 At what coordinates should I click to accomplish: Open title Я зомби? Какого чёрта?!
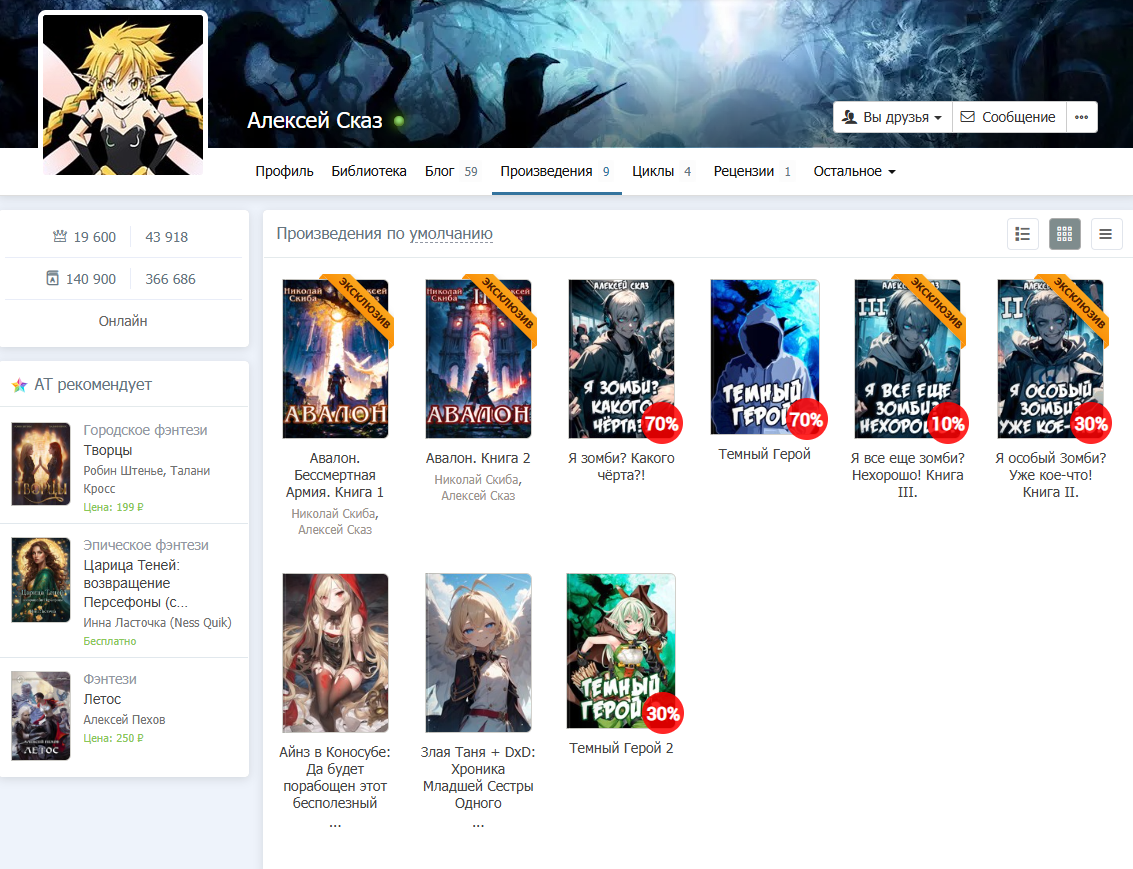(x=621, y=467)
